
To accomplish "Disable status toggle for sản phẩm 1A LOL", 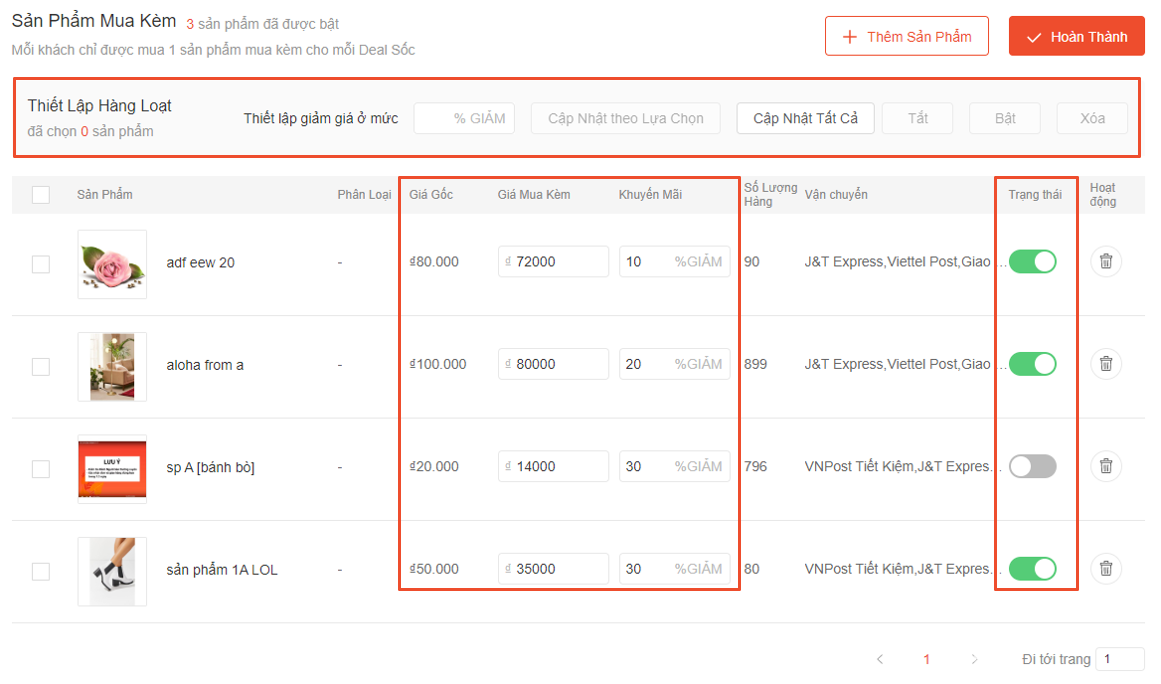I will tap(1032, 569).
